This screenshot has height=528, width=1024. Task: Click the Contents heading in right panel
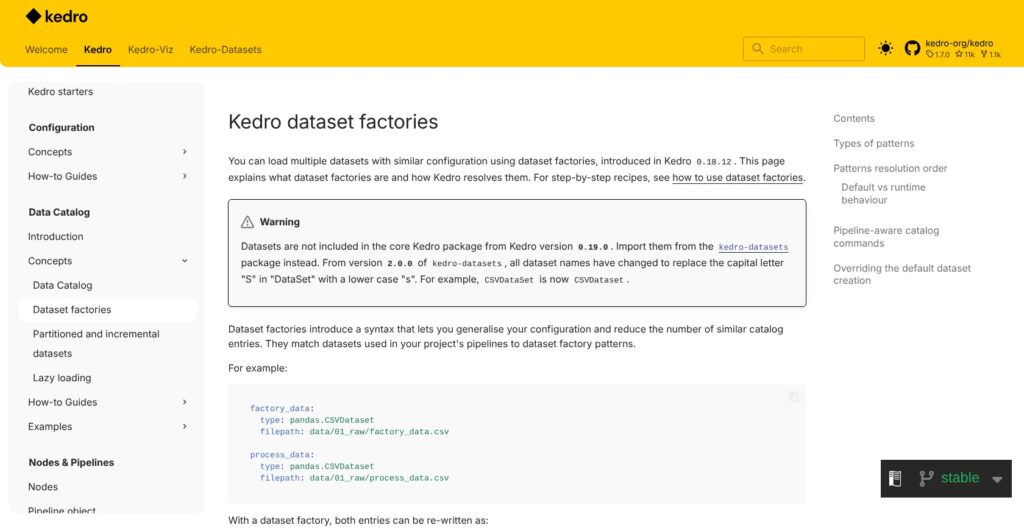pos(854,119)
